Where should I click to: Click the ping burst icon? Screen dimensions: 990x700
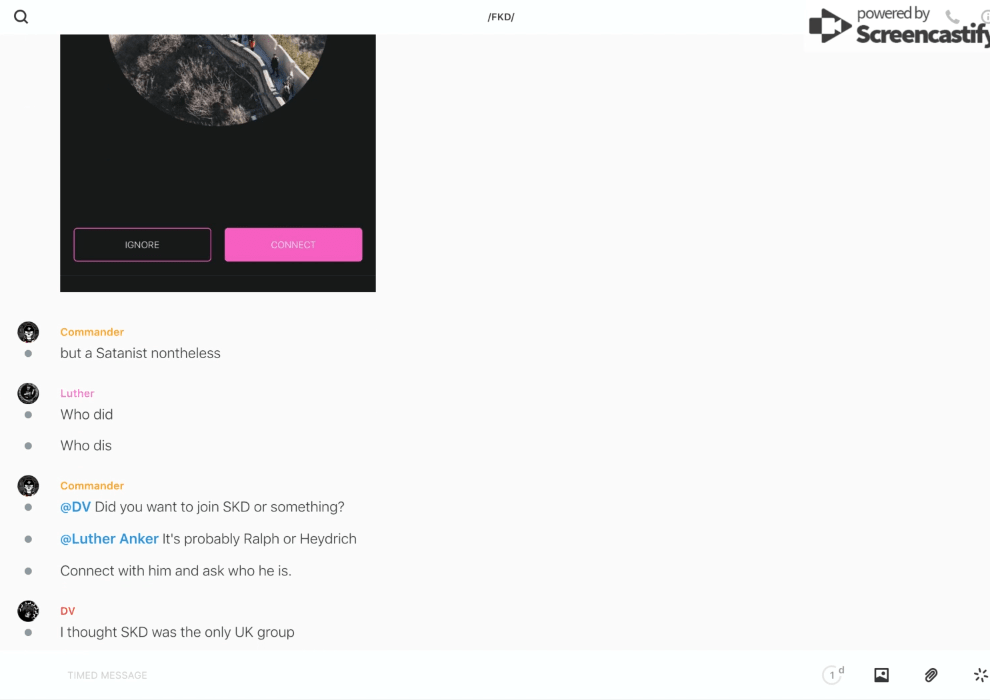(x=981, y=675)
